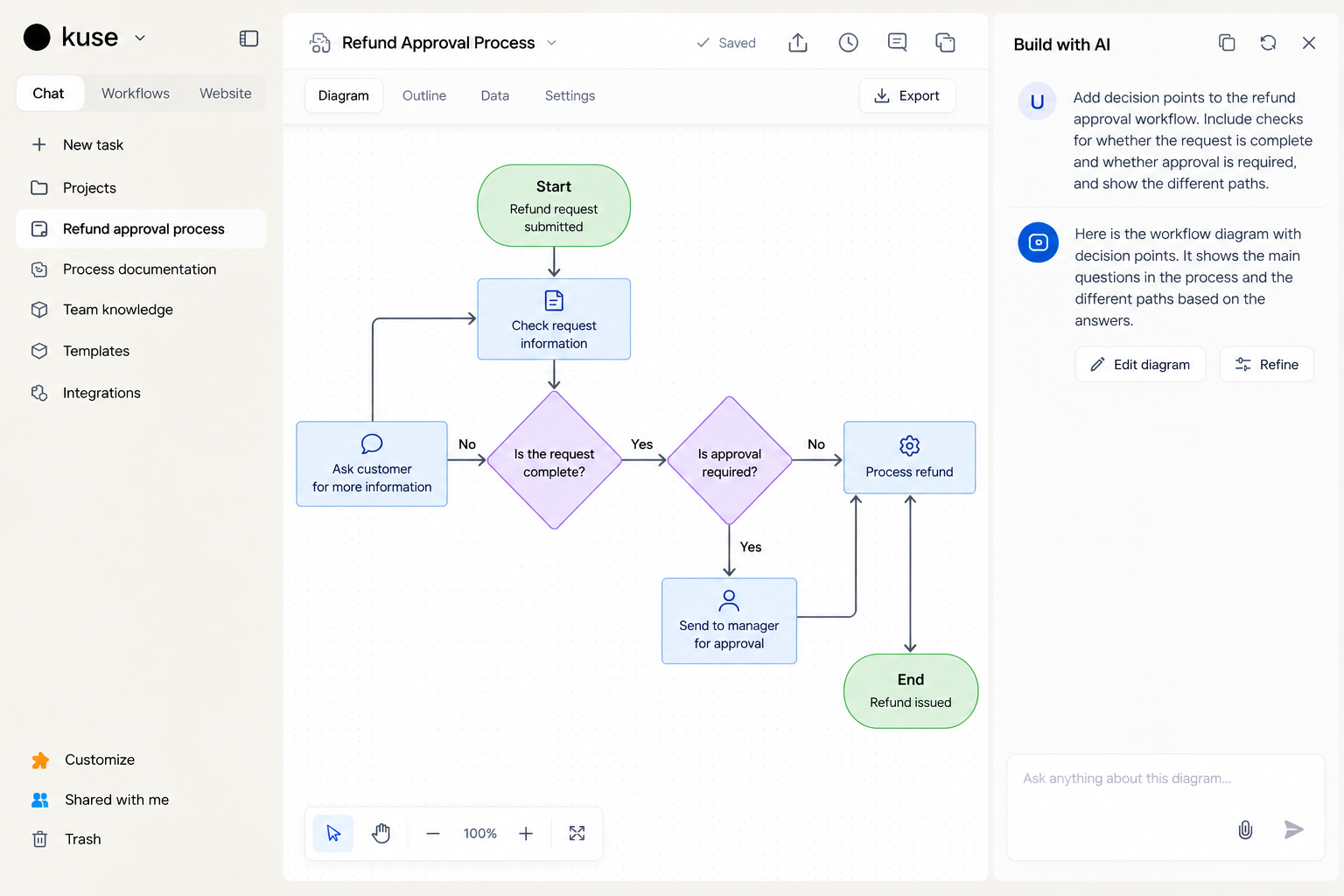Click the Refine button
Viewport: 1344px width, 896px height.
click(1266, 365)
